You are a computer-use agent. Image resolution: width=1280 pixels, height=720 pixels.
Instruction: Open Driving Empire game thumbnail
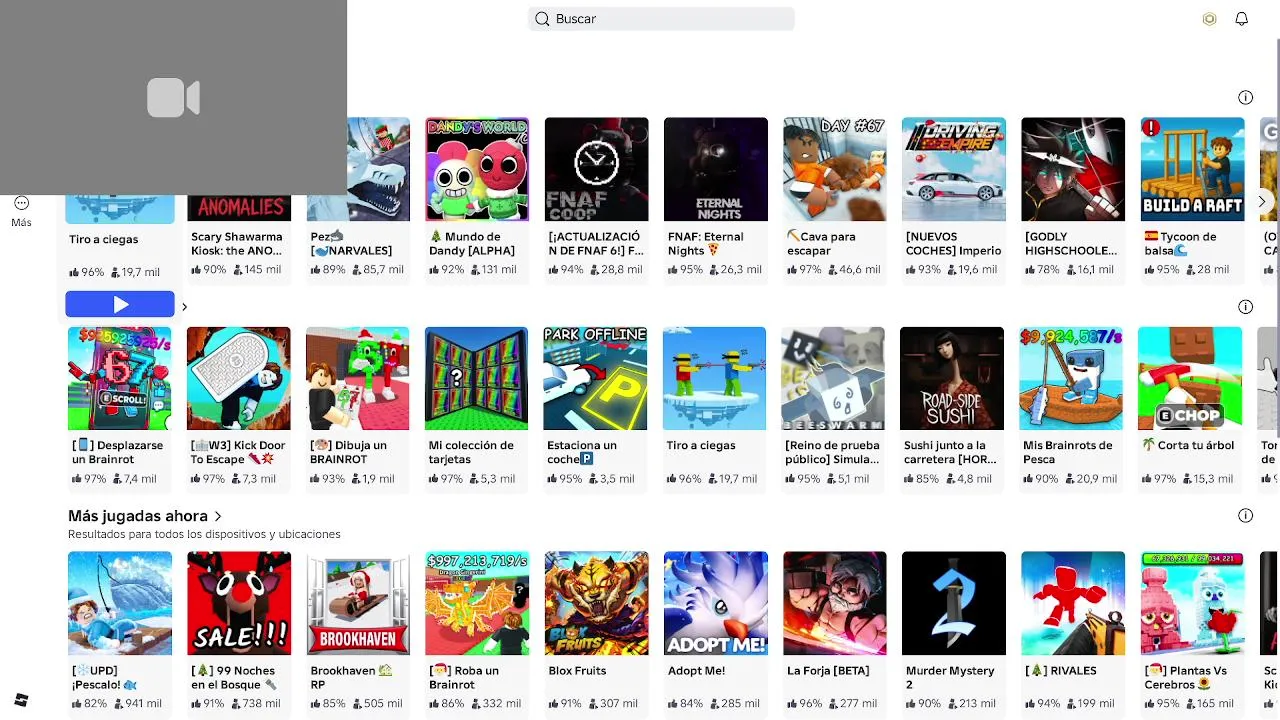[x=954, y=169]
